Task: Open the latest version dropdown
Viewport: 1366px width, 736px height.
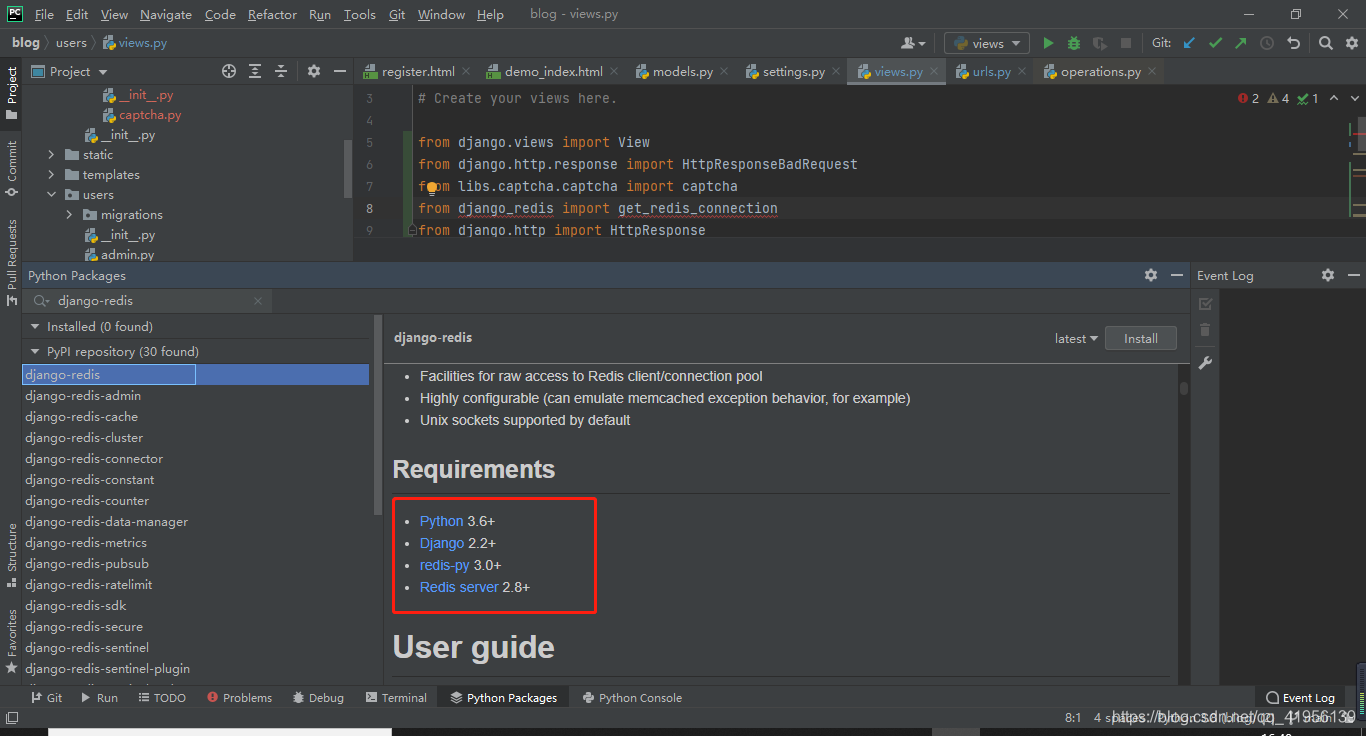Action: (x=1077, y=339)
